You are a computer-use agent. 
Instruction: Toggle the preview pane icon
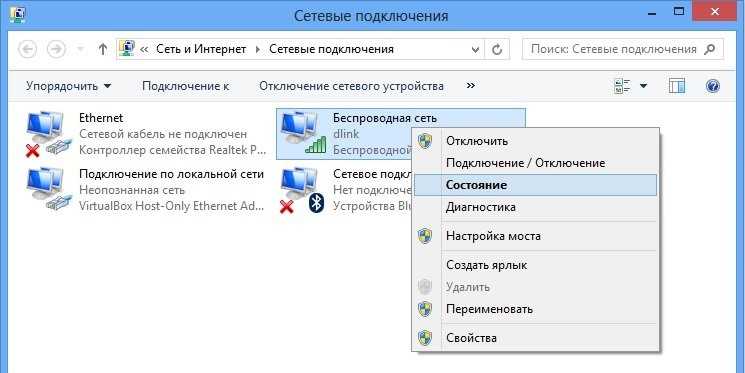tap(677, 86)
